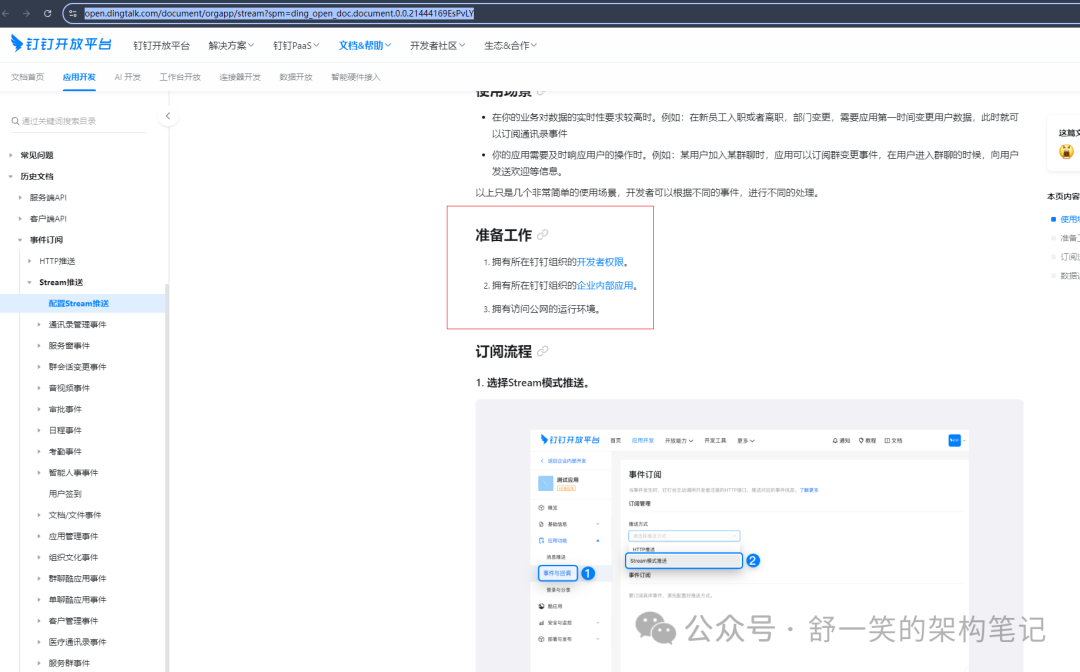The image size is (1080, 672).
Task: Reload the page with the refresh icon
Action: pos(48,13)
